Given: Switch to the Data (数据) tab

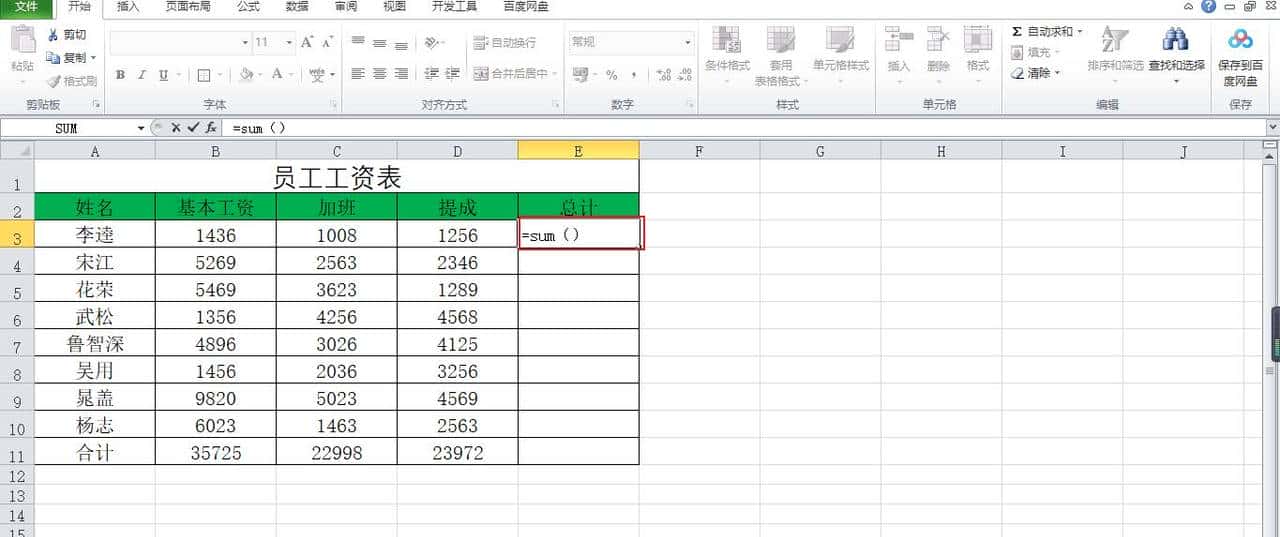Looking at the screenshot, I should [297, 7].
